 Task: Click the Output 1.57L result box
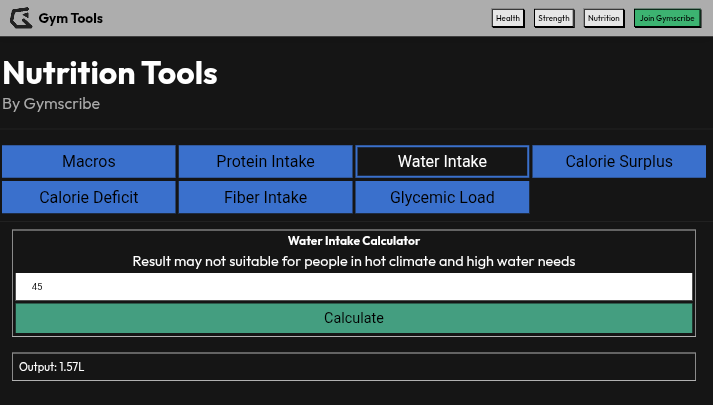[x=354, y=367]
